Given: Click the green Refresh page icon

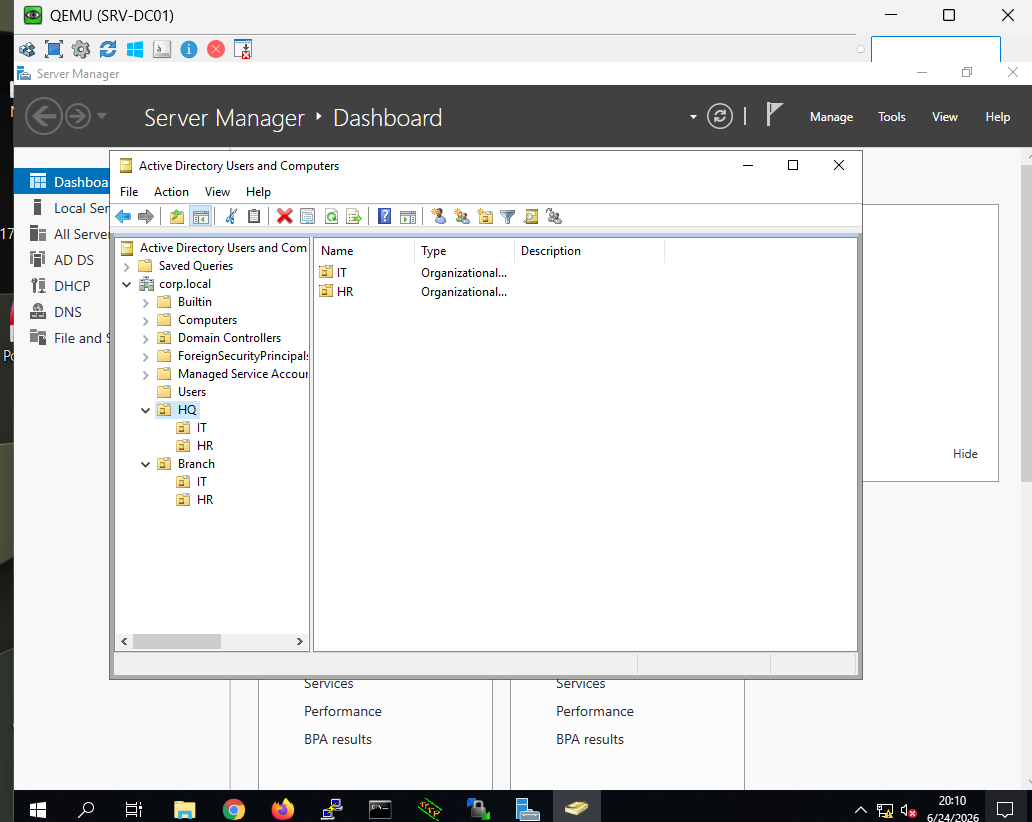Looking at the screenshot, I should [x=331, y=217].
